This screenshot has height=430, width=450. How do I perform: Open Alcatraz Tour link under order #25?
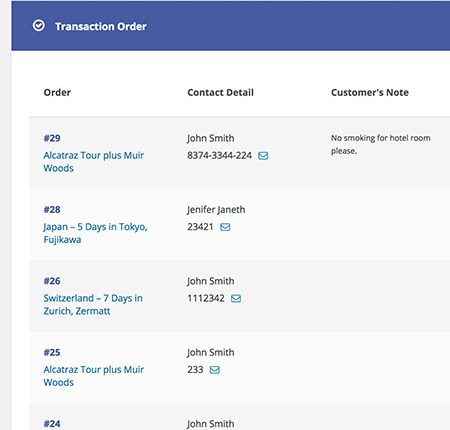pyautogui.click(x=94, y=376)
